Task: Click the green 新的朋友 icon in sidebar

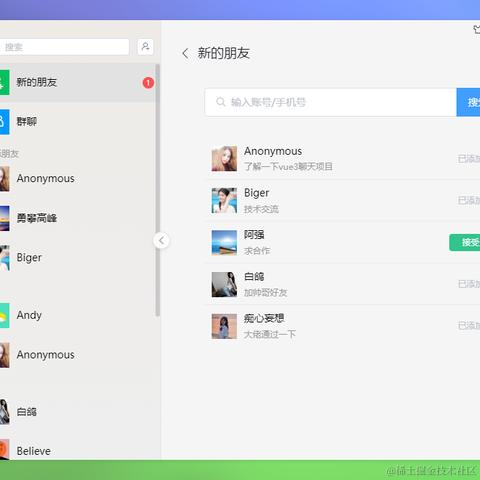Action: coord(4,83)
